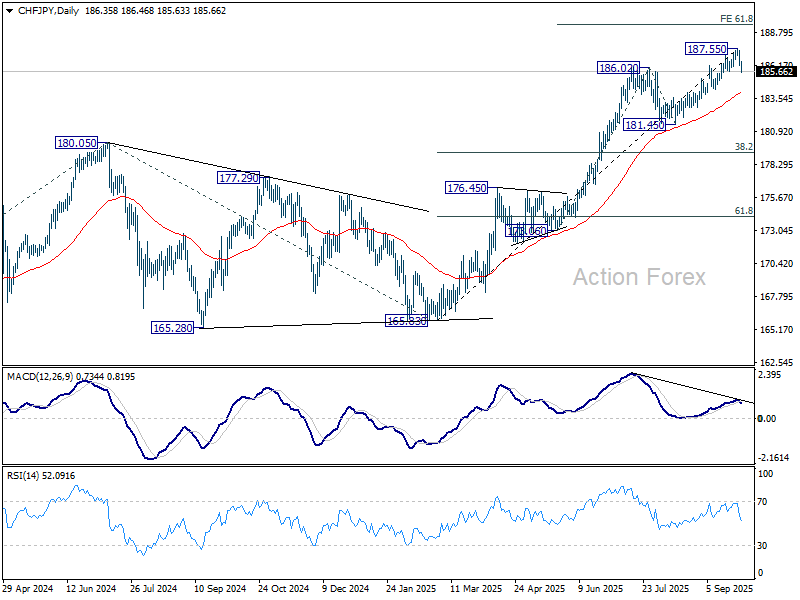Click the 24 Oct 2024 date label
The width and height of the screenshot is (800, 600).
[x=284, y=588]
